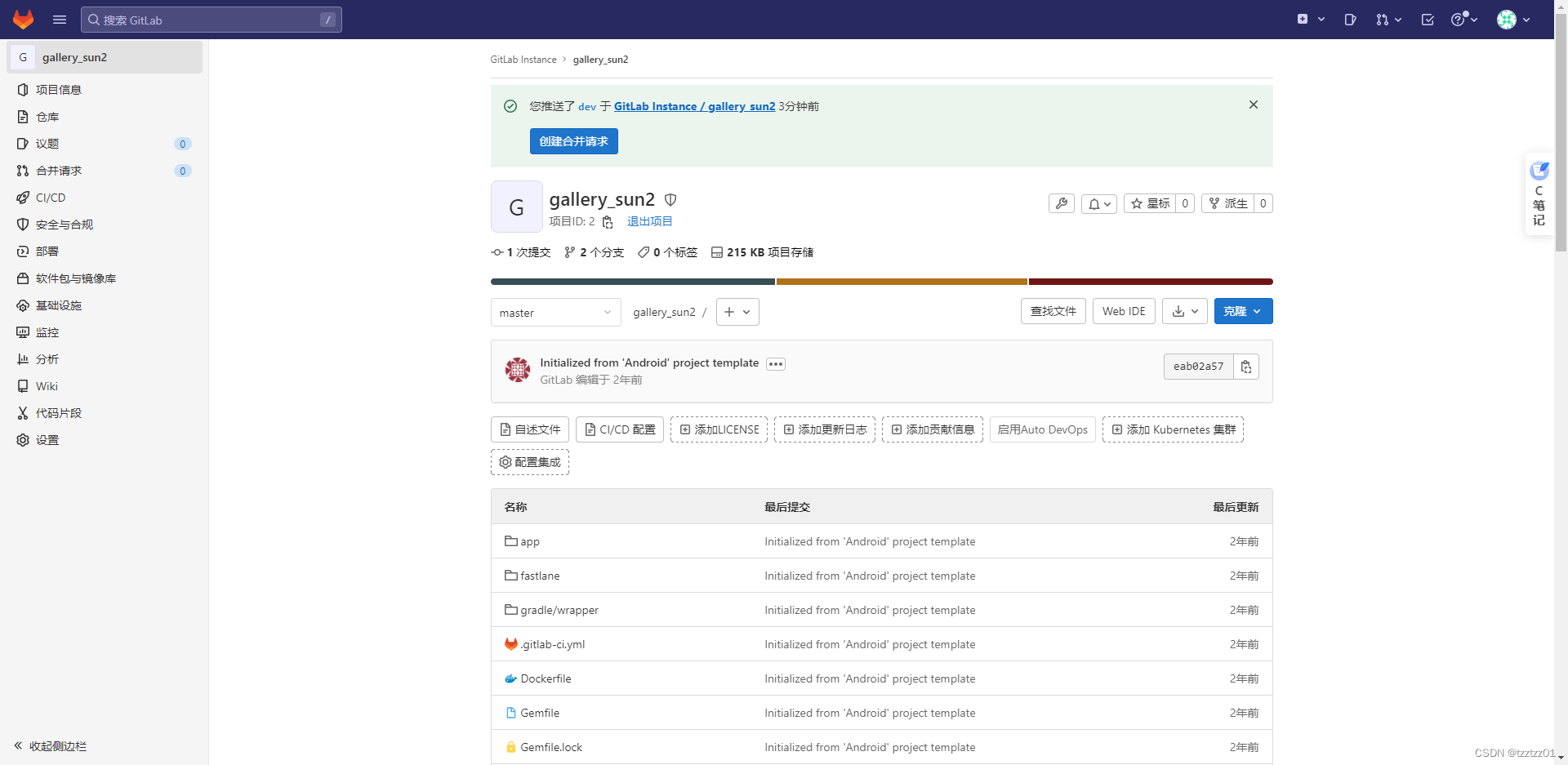Select gallery_sun2 project header in sidebar

tap(105, 57)
